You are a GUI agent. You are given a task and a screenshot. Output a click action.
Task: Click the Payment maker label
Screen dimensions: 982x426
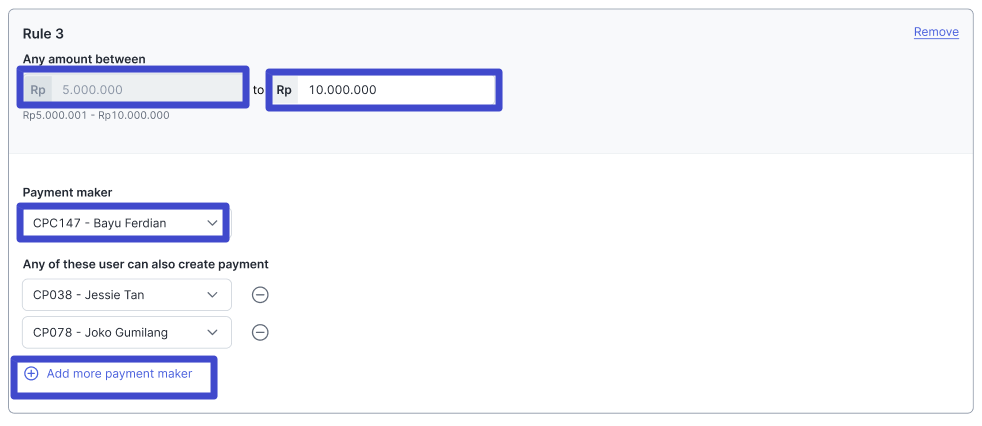pos(68,192)
